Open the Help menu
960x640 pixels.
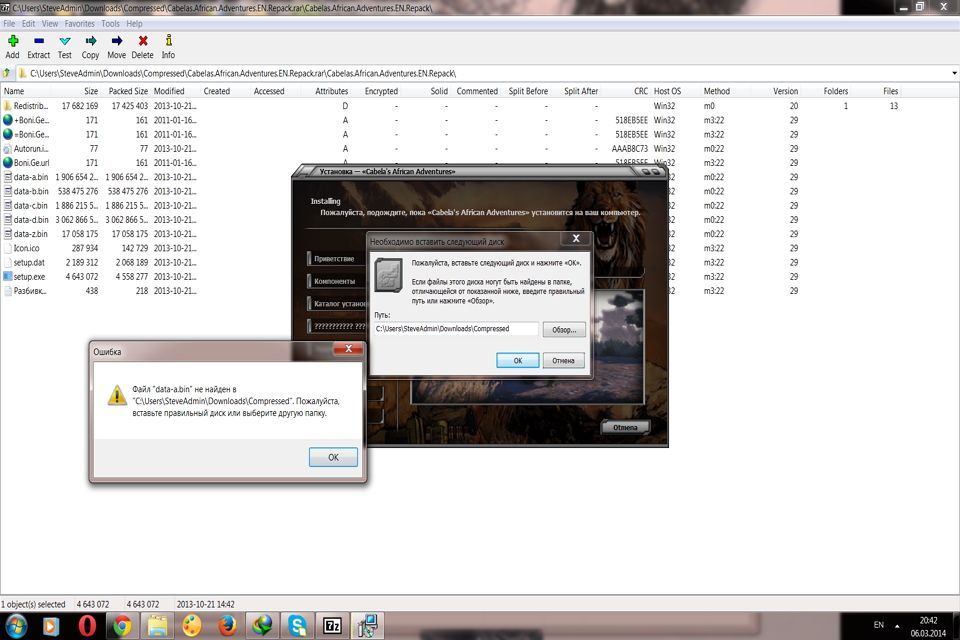[x=134, y=24]
